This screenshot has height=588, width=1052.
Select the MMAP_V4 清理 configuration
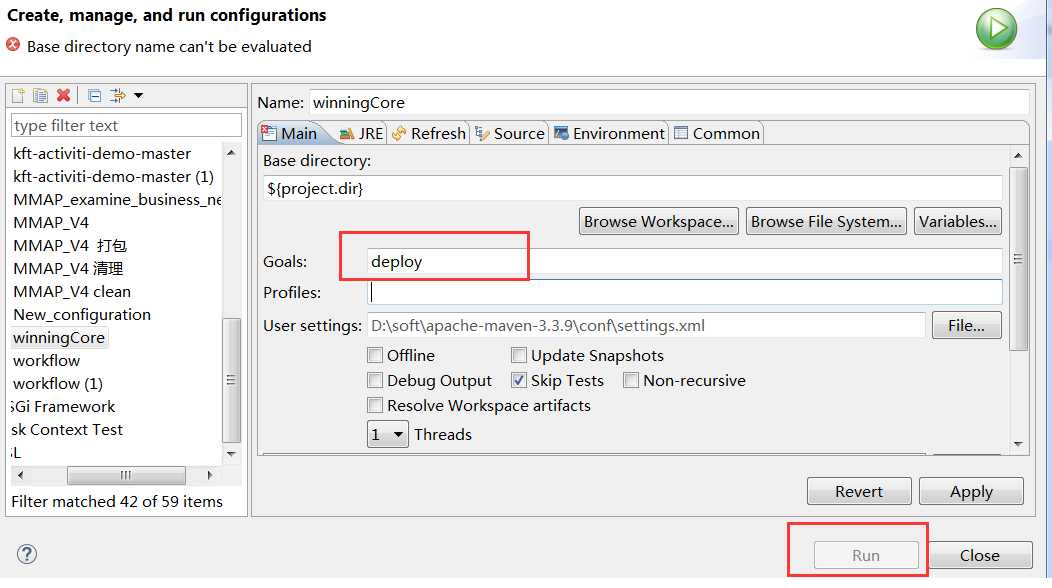(x=68, y=268)
